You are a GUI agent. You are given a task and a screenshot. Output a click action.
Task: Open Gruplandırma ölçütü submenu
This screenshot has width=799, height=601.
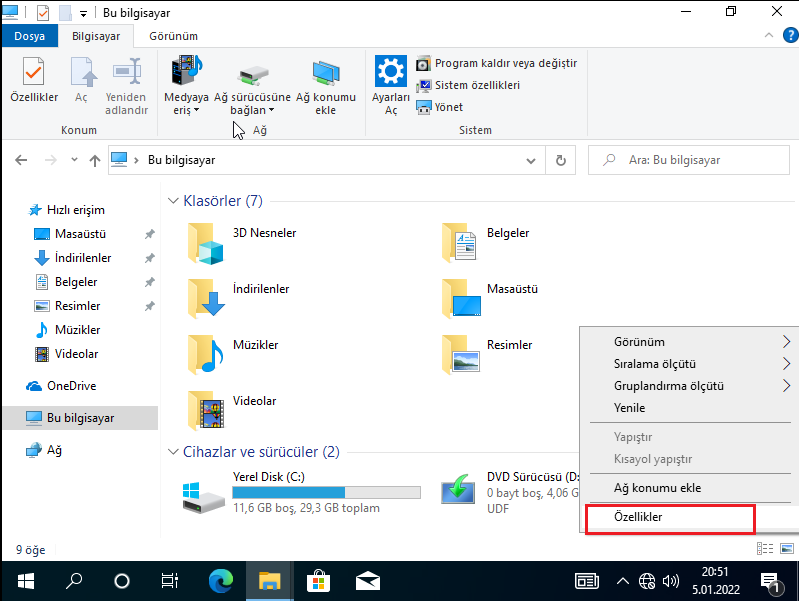click(690, 386)
